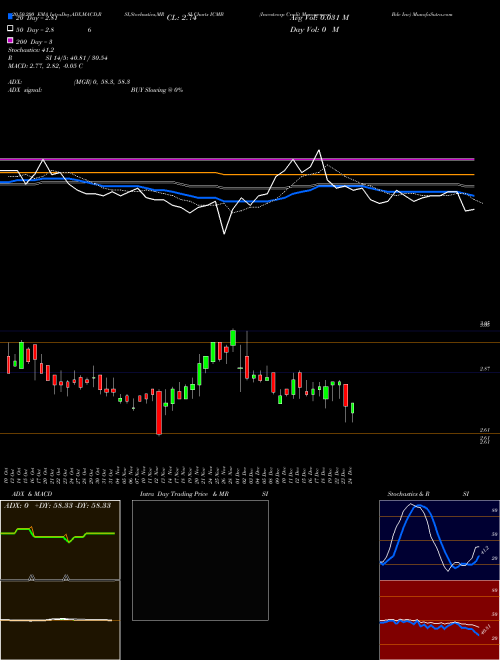Image resolution: width=500 pixels, height=660 pixels.
Task: Click the 2.87 price axis label
Action: [485, 369]
